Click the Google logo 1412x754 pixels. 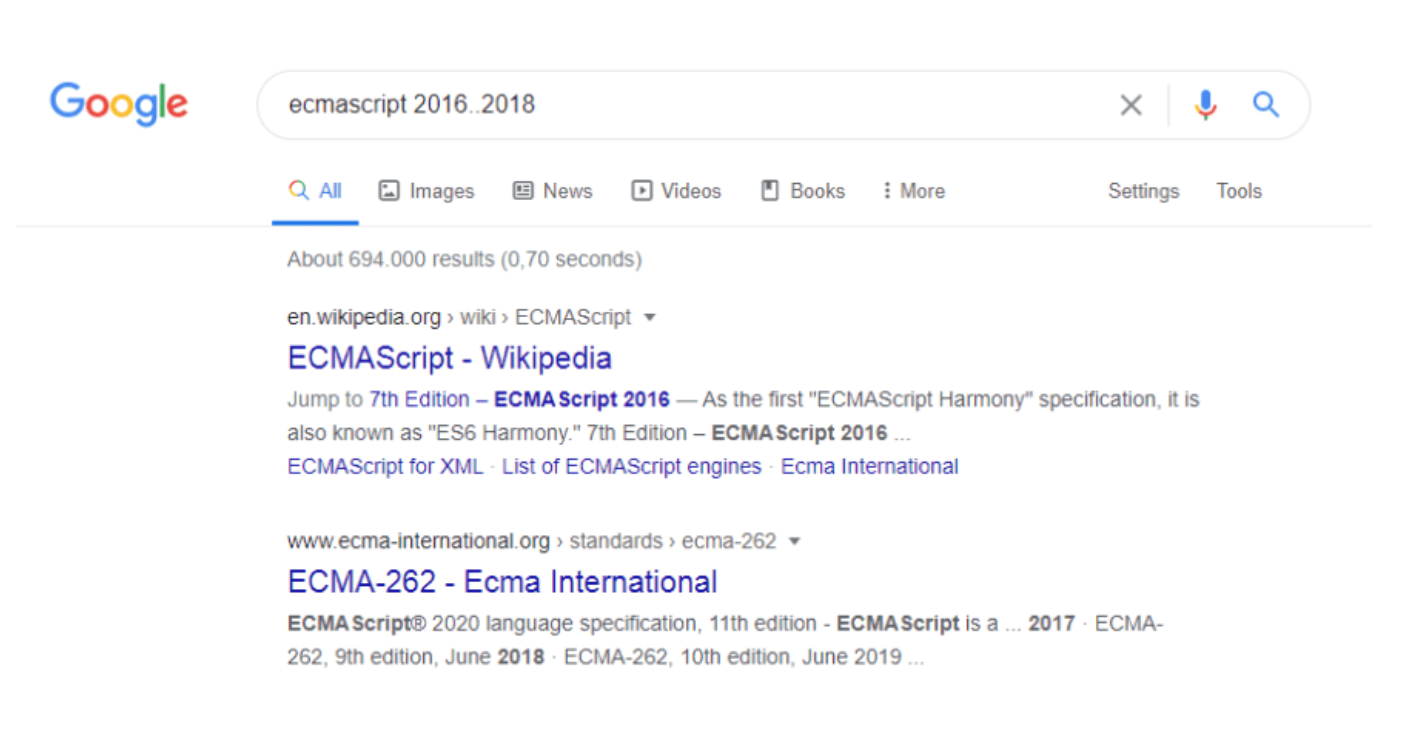(119, 104)
